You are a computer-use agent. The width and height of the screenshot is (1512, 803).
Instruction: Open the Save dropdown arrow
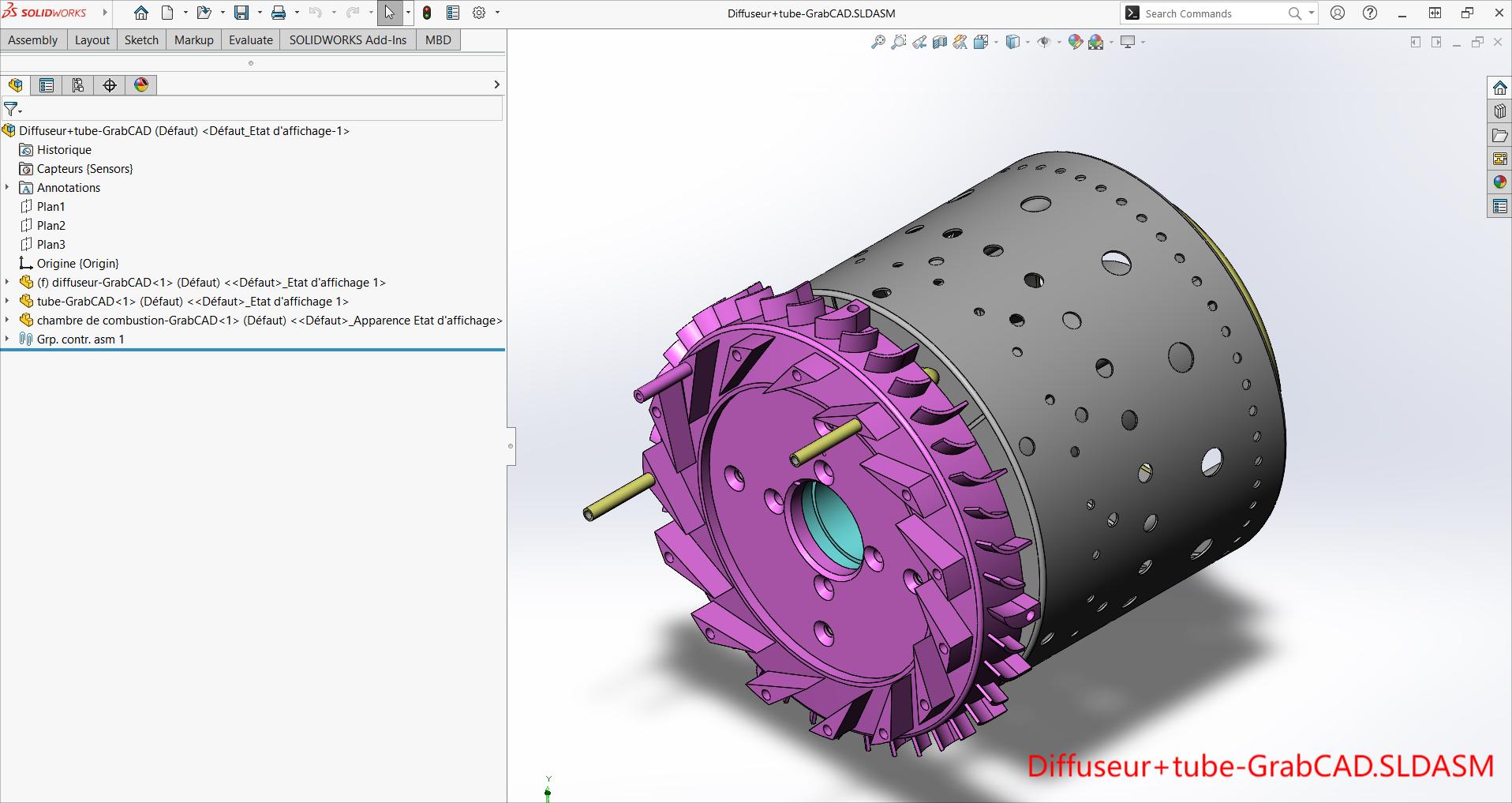[260, 13]
